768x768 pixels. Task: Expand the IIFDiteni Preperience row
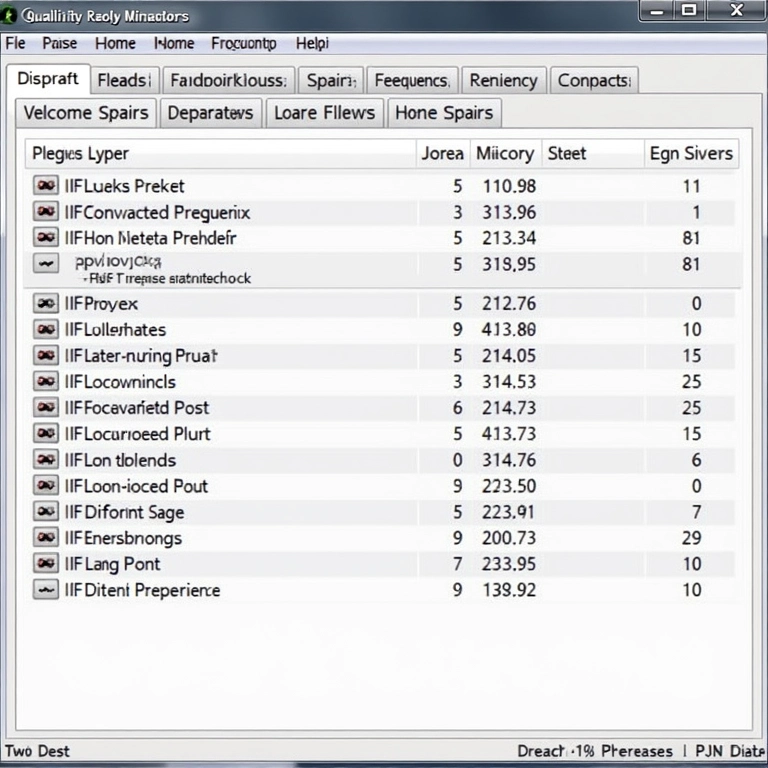(x=45, y=590)
